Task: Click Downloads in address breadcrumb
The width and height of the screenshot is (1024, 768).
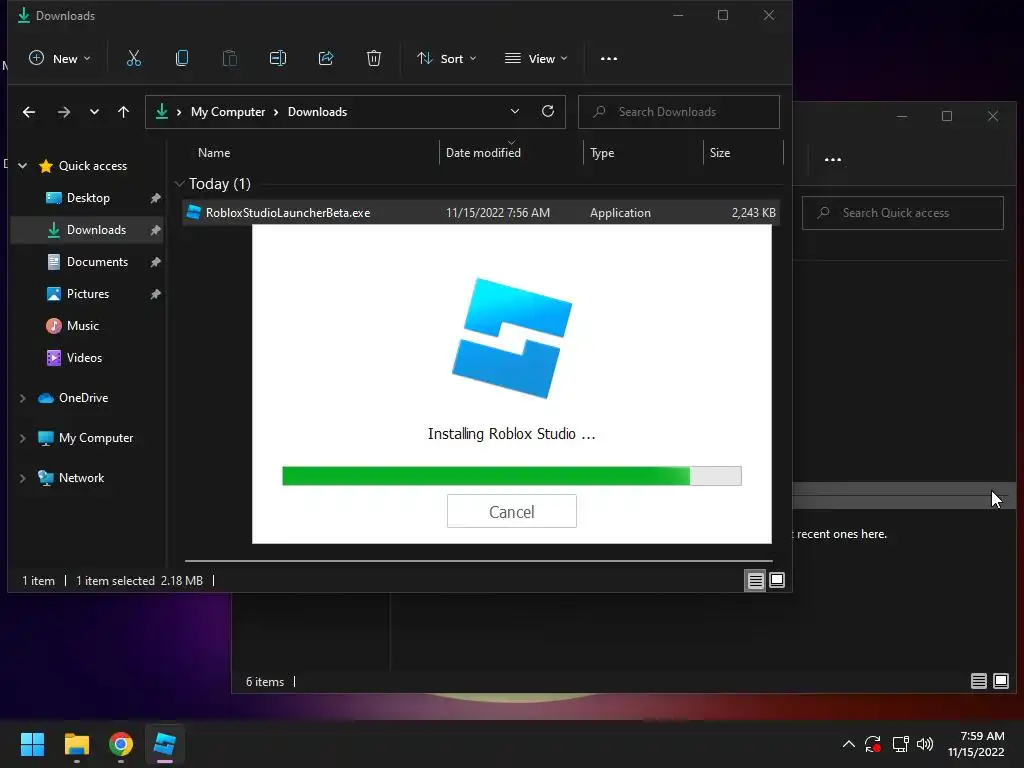Action: 317,112
